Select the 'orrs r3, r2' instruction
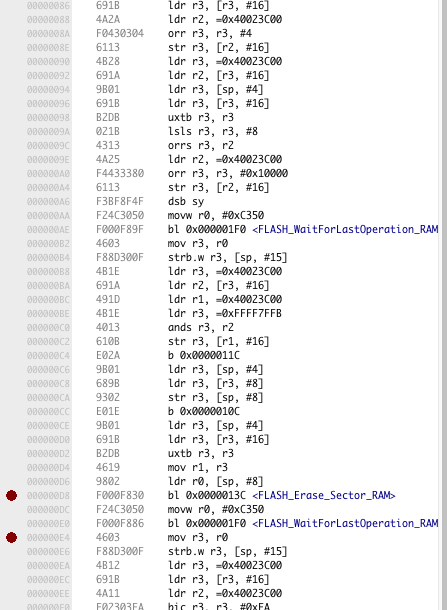447x610 pixels. pos(201,145)
